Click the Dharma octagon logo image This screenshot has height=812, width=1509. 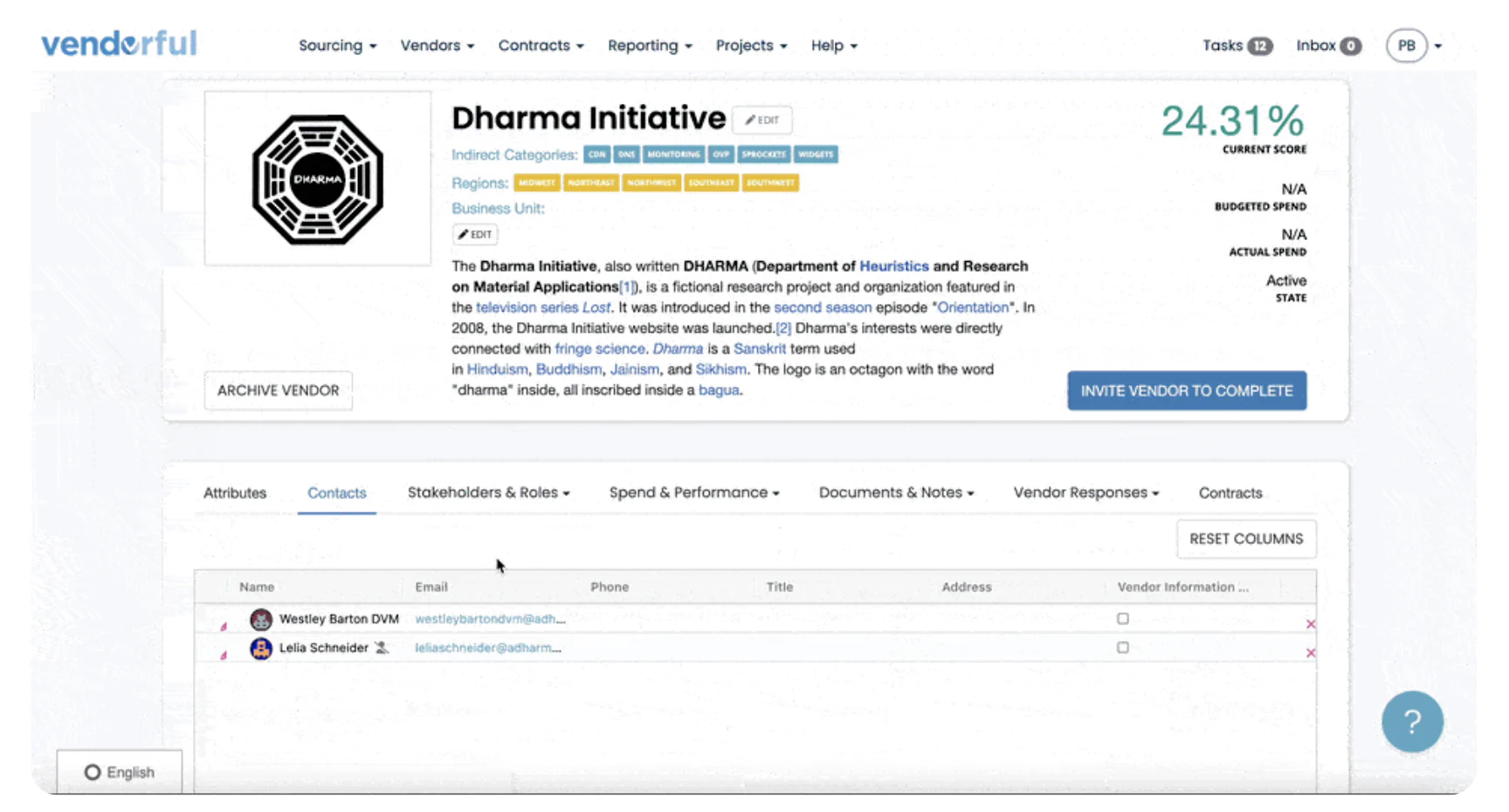[318, 179]
